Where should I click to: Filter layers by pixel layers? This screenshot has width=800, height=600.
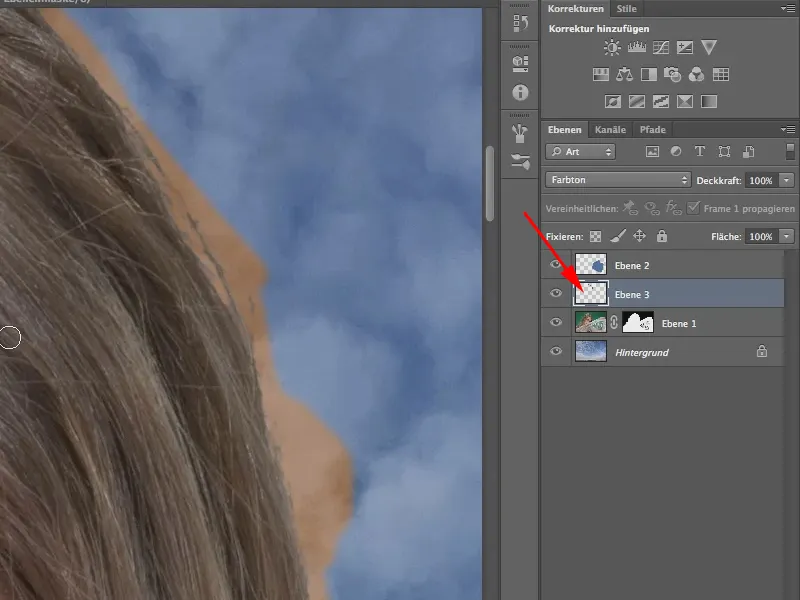click(652, 152)
